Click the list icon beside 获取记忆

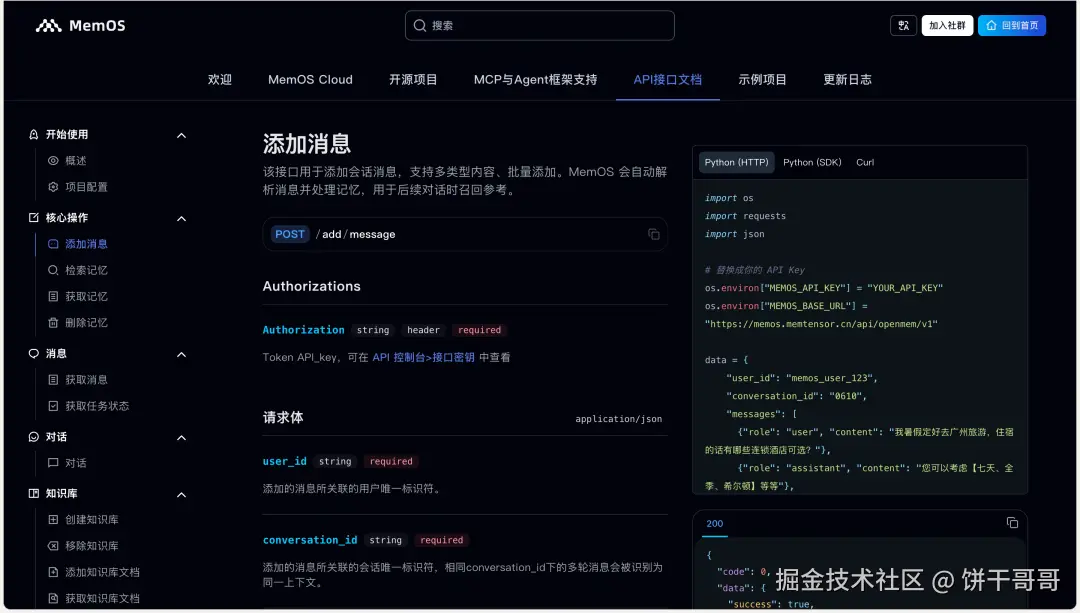pos(53,296)
